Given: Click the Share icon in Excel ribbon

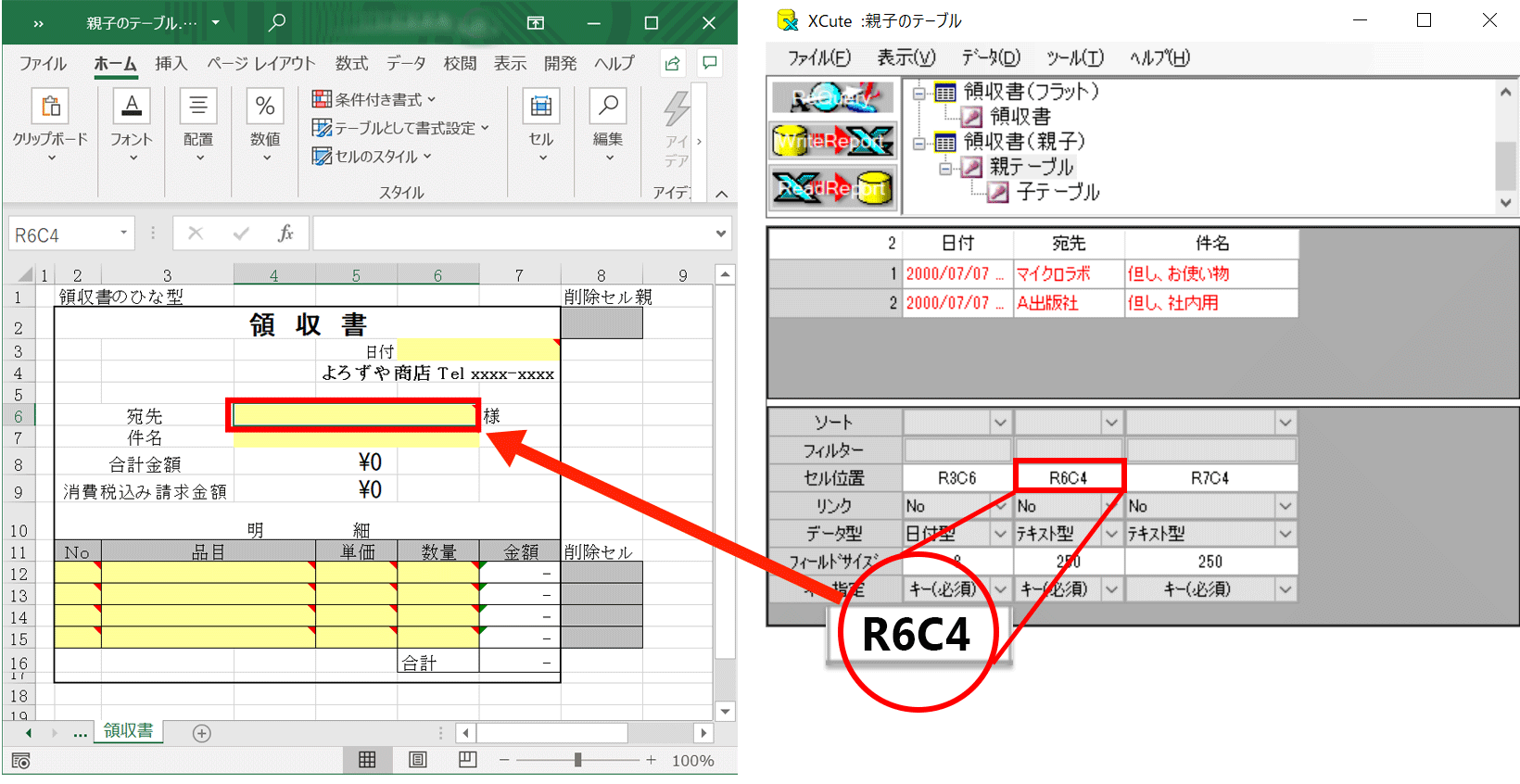Looking at the screenshot, I should [673, 63].
